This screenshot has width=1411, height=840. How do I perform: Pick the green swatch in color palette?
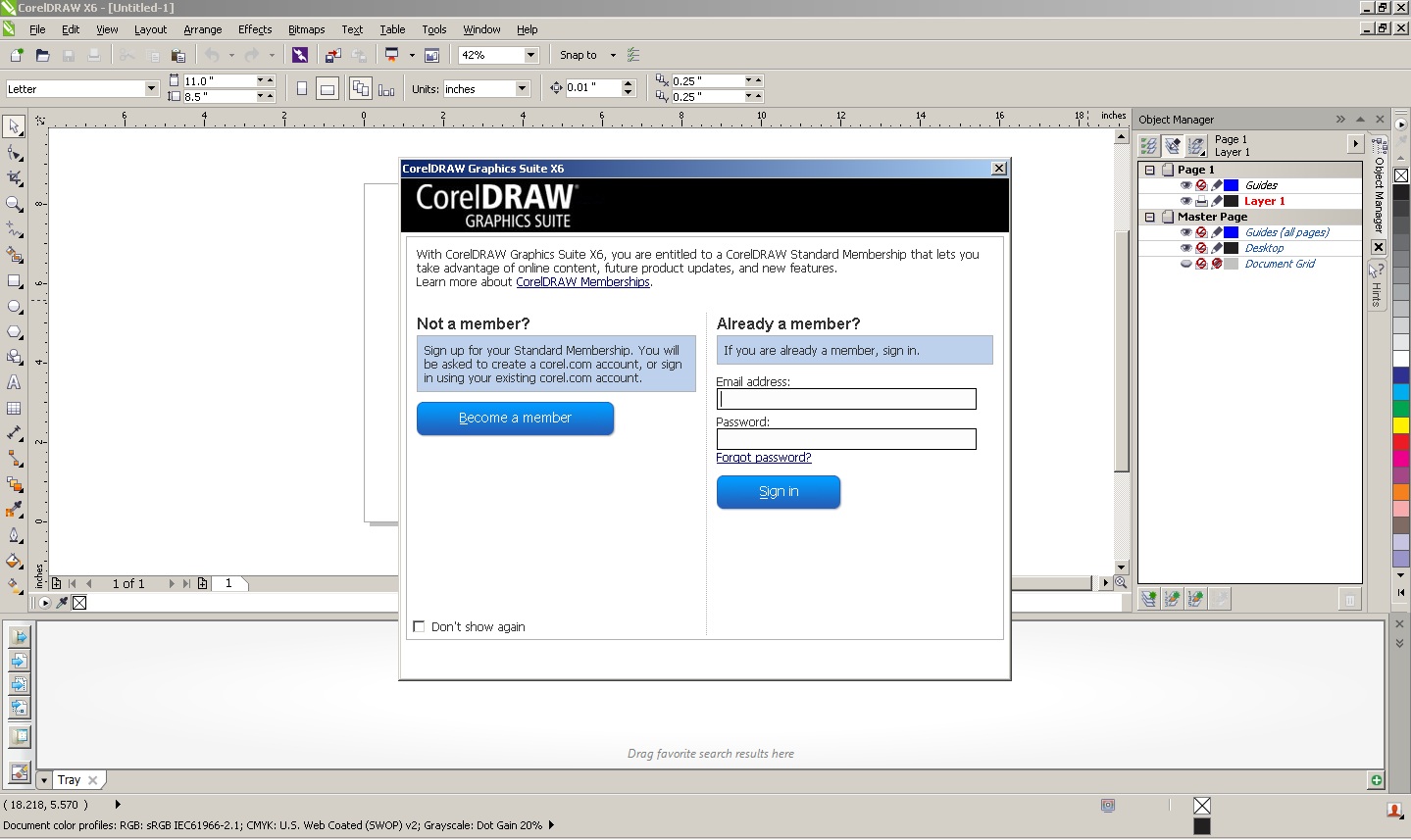pos(1401,409)
